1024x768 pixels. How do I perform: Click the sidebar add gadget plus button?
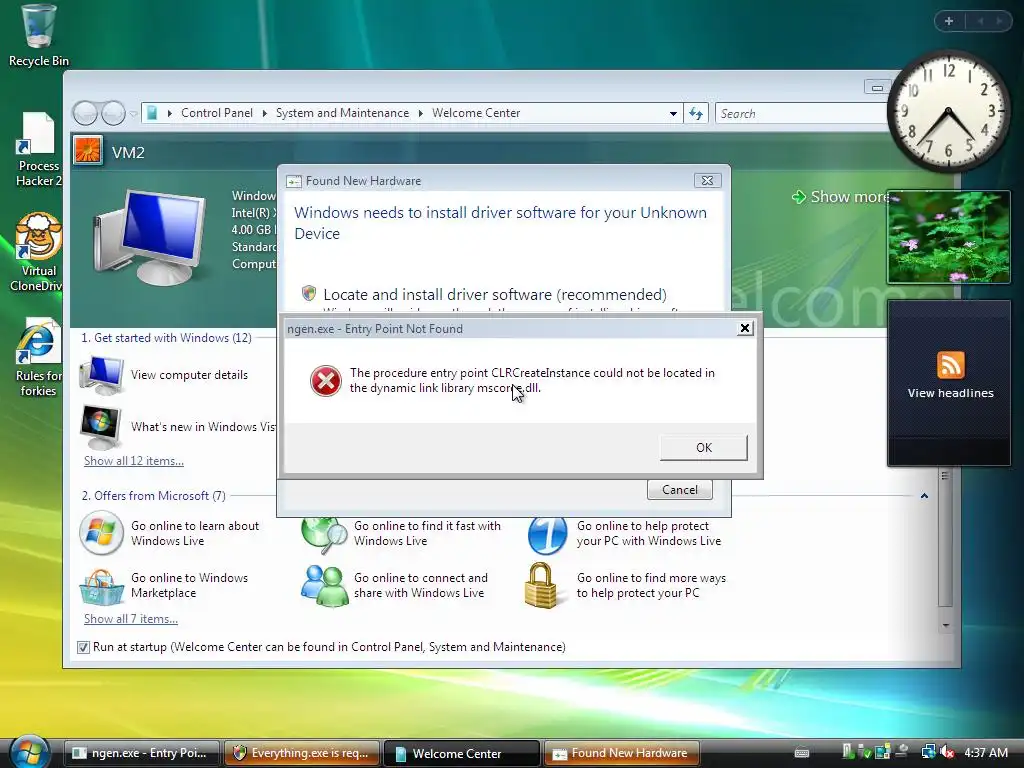pos(949,21)
